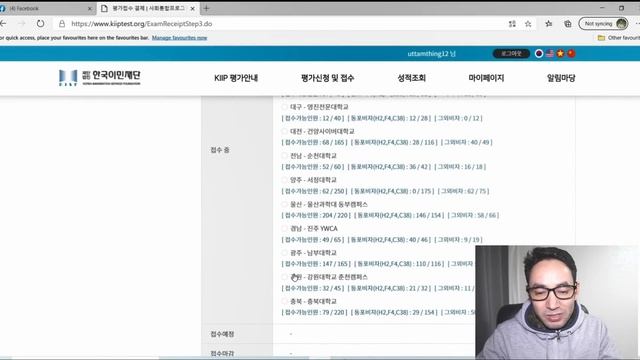
Task: Click the 접수 중 row label
Action: 220,150
